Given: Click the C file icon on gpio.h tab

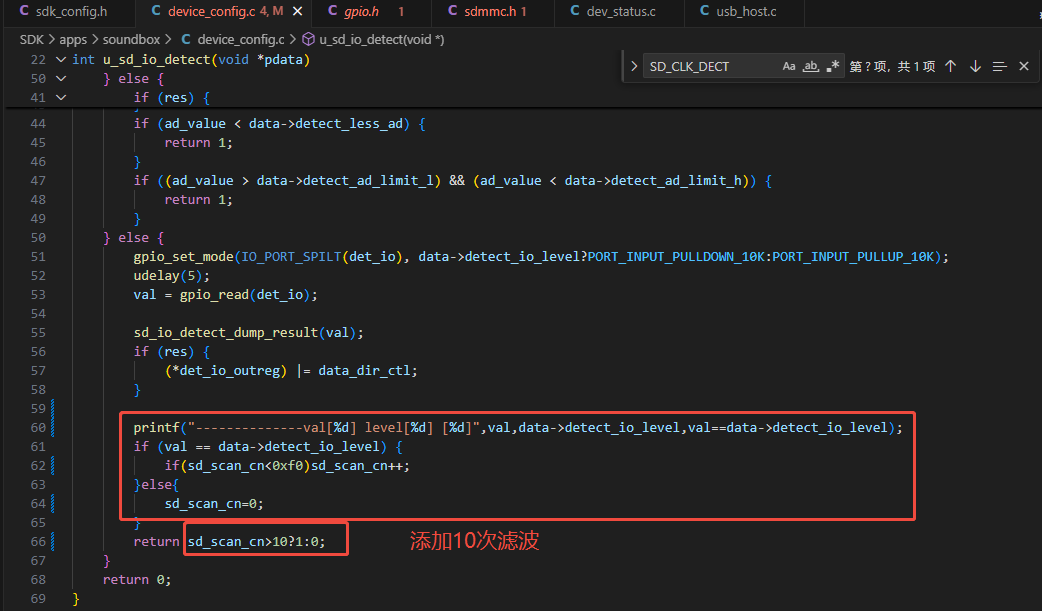Looking at the screenshot, I should [x=332, y=11].
